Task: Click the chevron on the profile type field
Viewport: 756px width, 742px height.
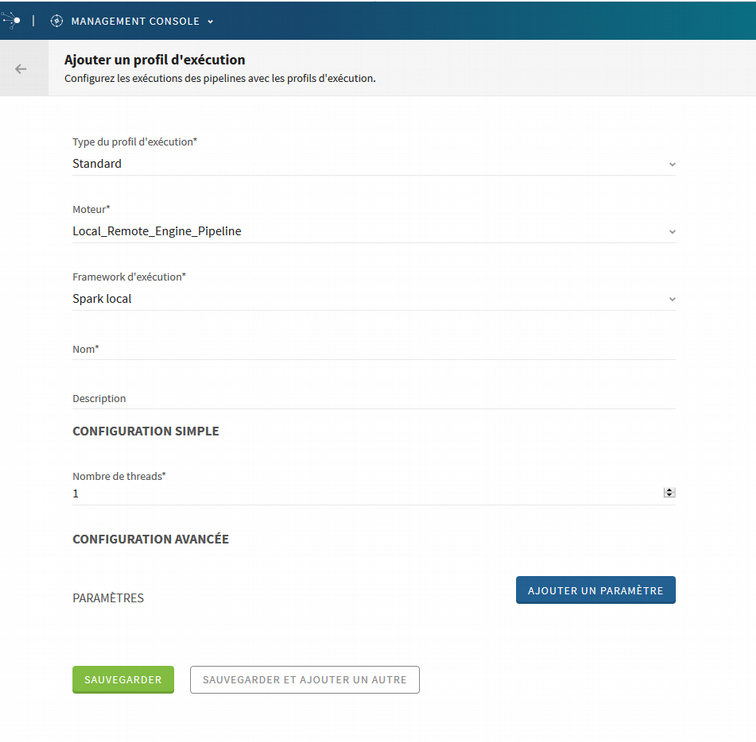Action: [x=672, y=164]
